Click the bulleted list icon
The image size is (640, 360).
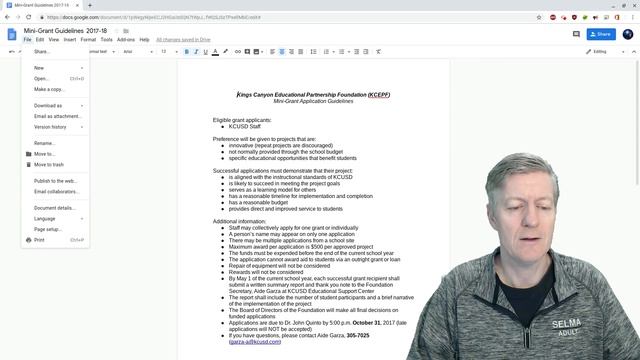tap(342, 52)
